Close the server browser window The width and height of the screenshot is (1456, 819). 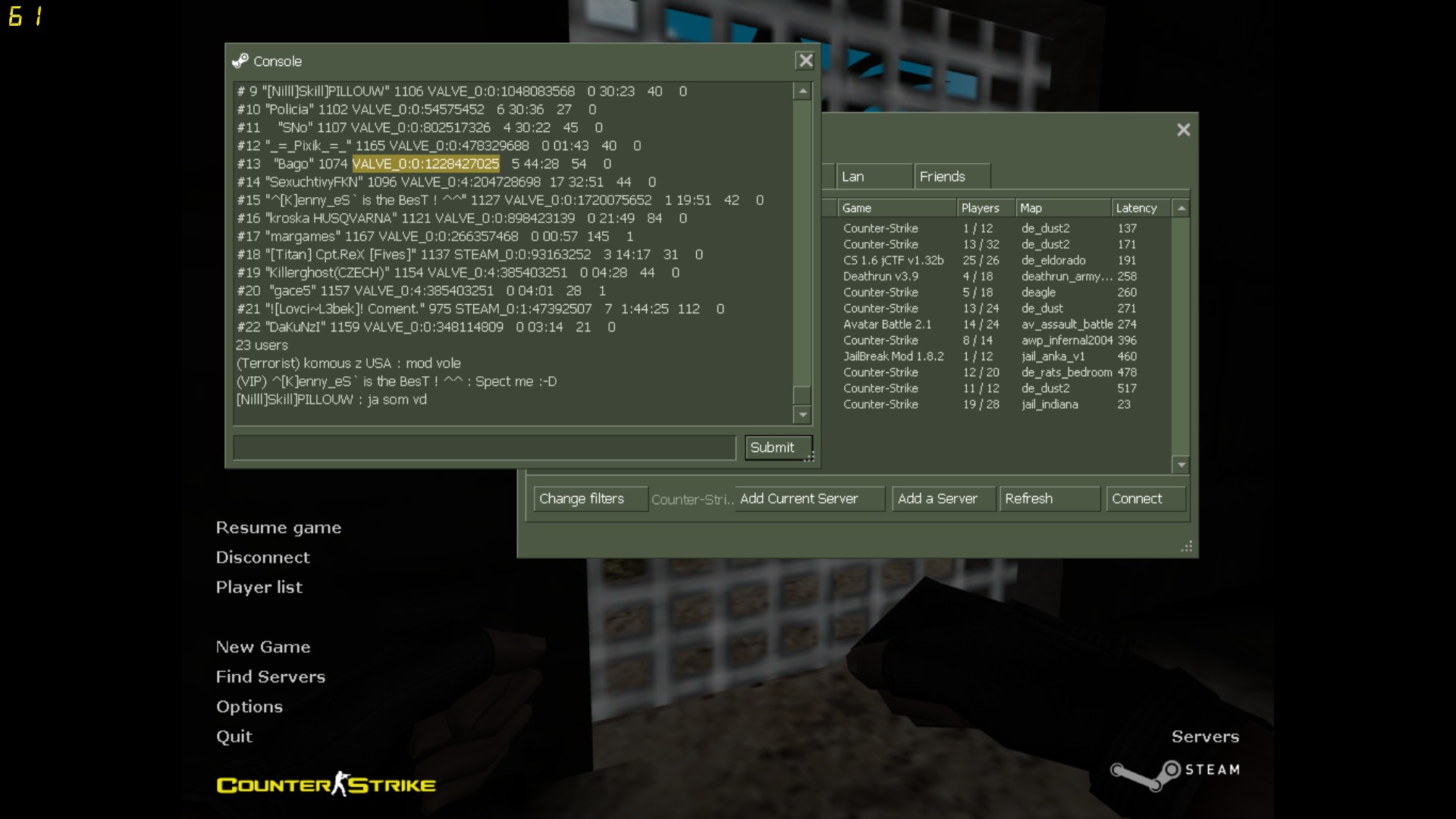click(1183, 130)
